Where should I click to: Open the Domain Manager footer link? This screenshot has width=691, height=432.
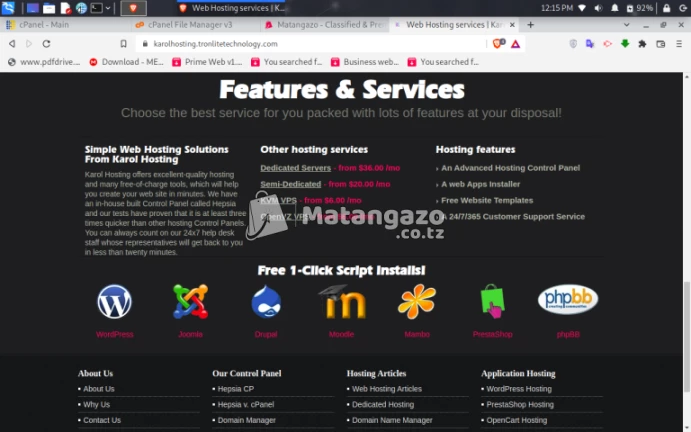coord(246,420)
